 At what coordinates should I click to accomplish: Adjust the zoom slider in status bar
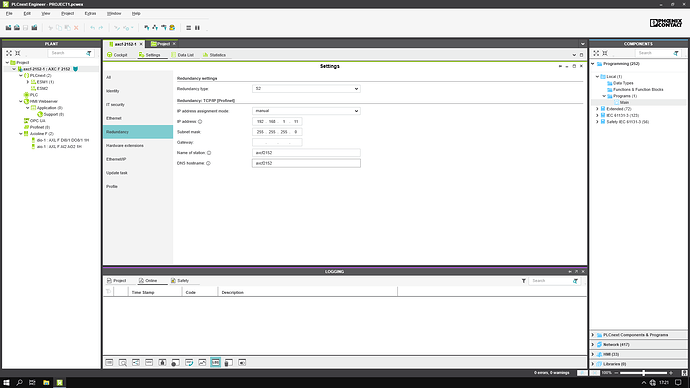[x=643, y=373]
